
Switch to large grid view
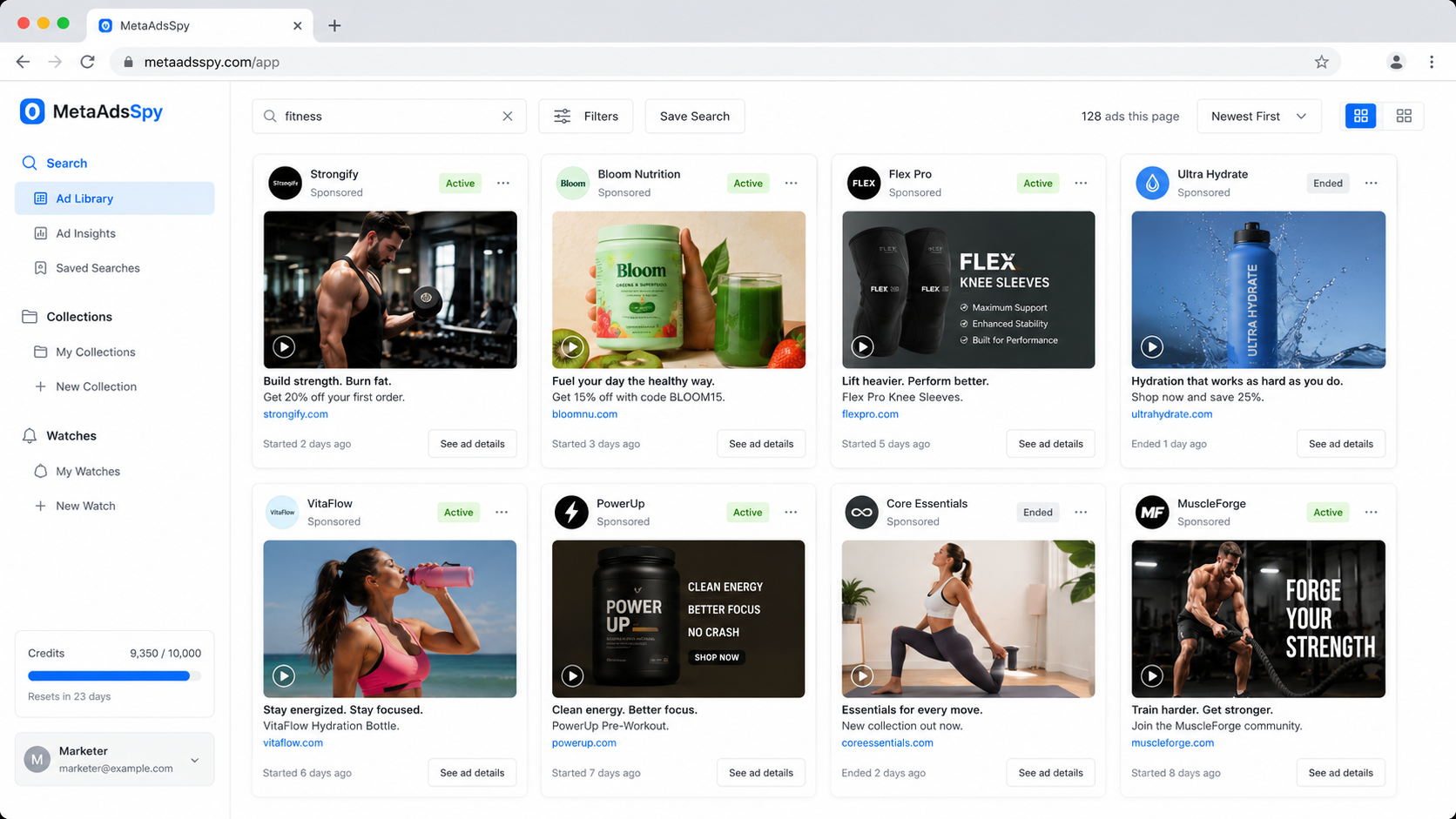point(1361,116)
